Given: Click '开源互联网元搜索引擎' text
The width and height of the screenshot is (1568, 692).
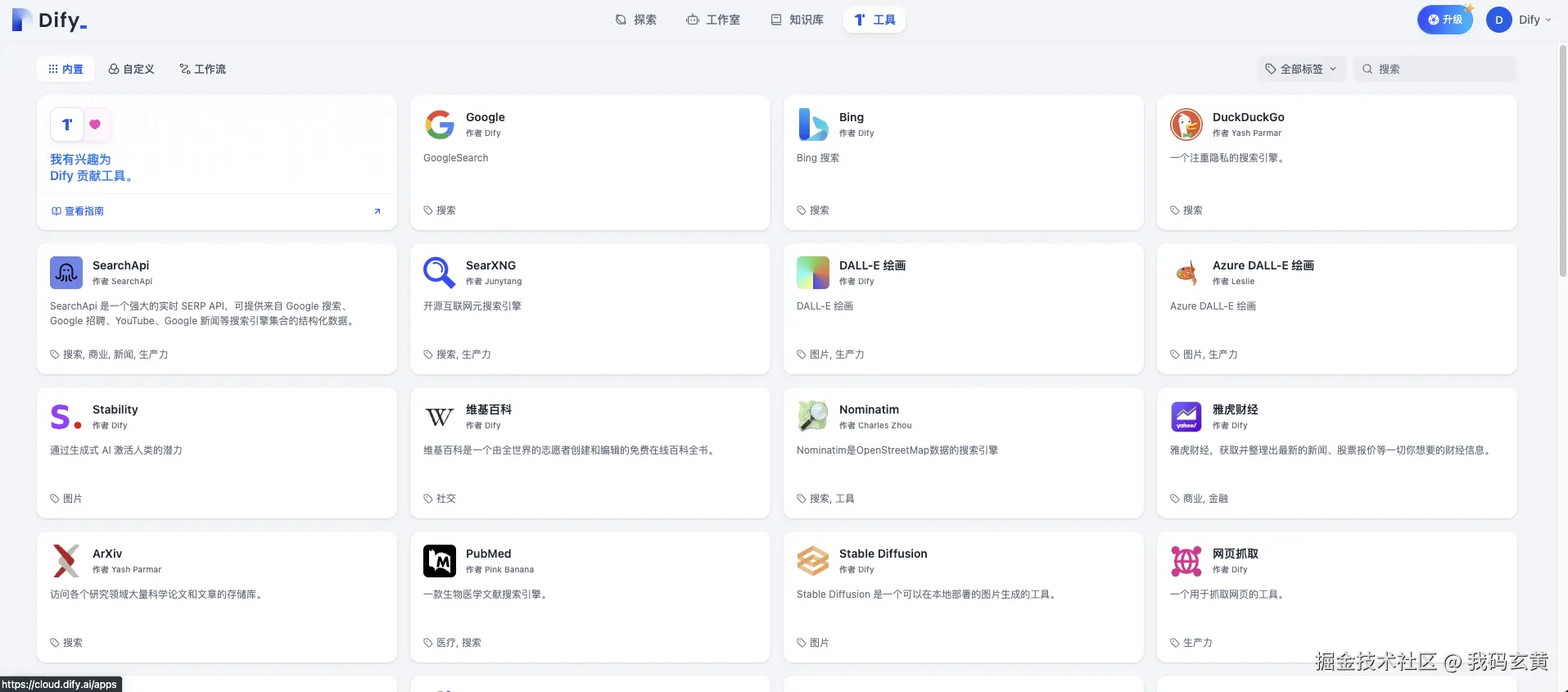Looking at the screenshot, I should (472, 306).
